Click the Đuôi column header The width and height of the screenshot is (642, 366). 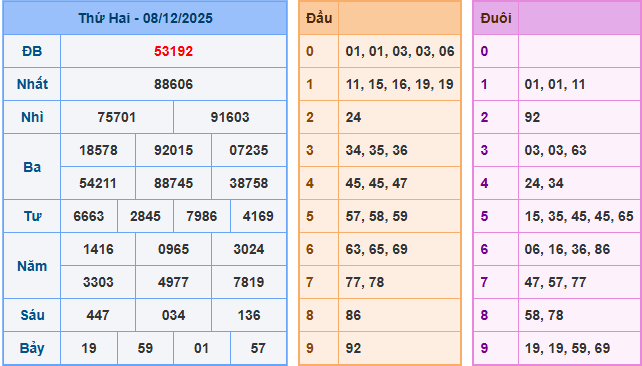point(496,18)
